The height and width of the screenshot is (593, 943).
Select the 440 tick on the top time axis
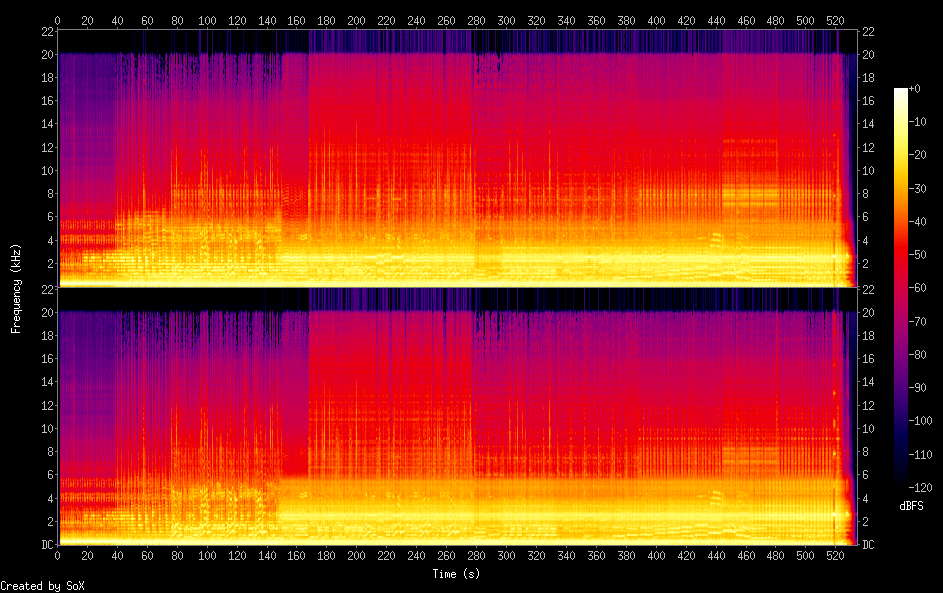(x=715, y=20)
